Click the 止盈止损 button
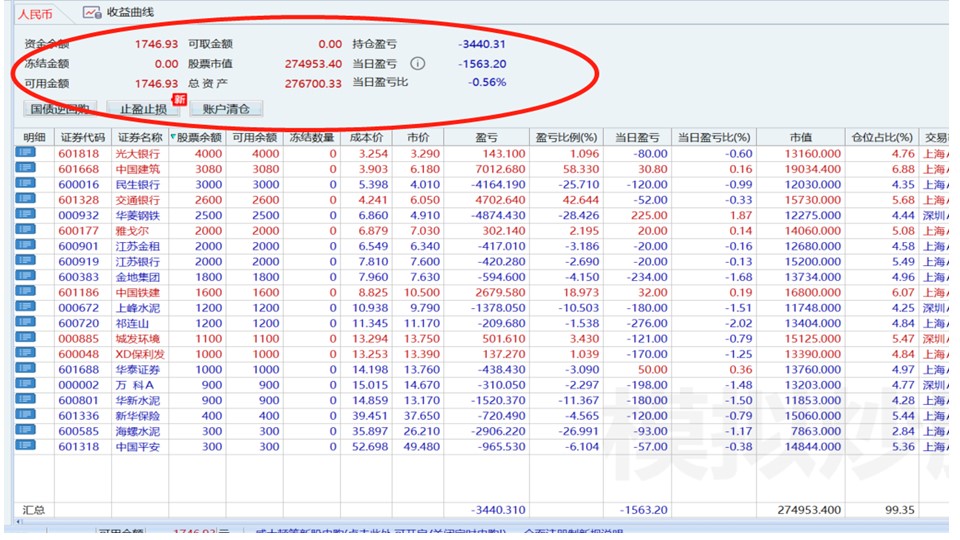The image size is (960, 540). 143,108
